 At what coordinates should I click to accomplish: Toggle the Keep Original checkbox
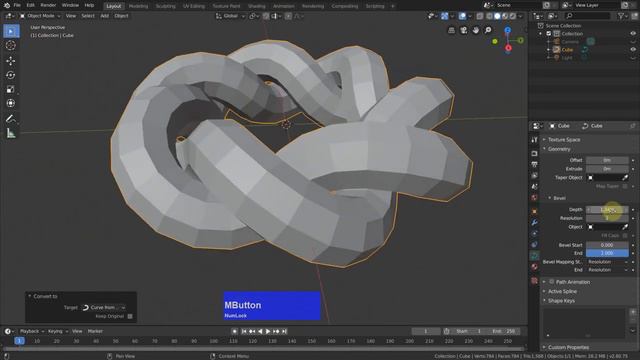point(130,316)
